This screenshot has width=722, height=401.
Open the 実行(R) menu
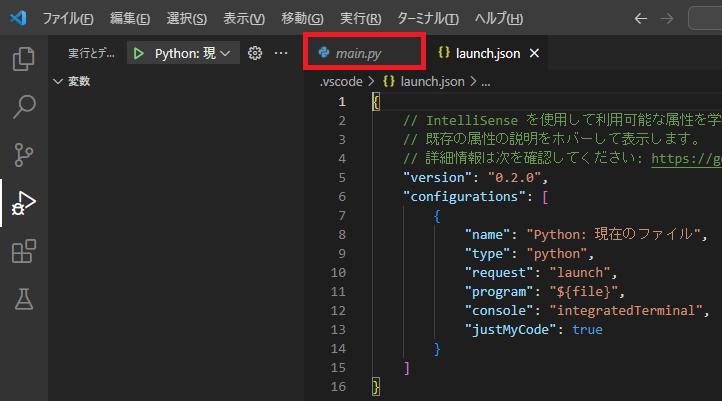361,19
